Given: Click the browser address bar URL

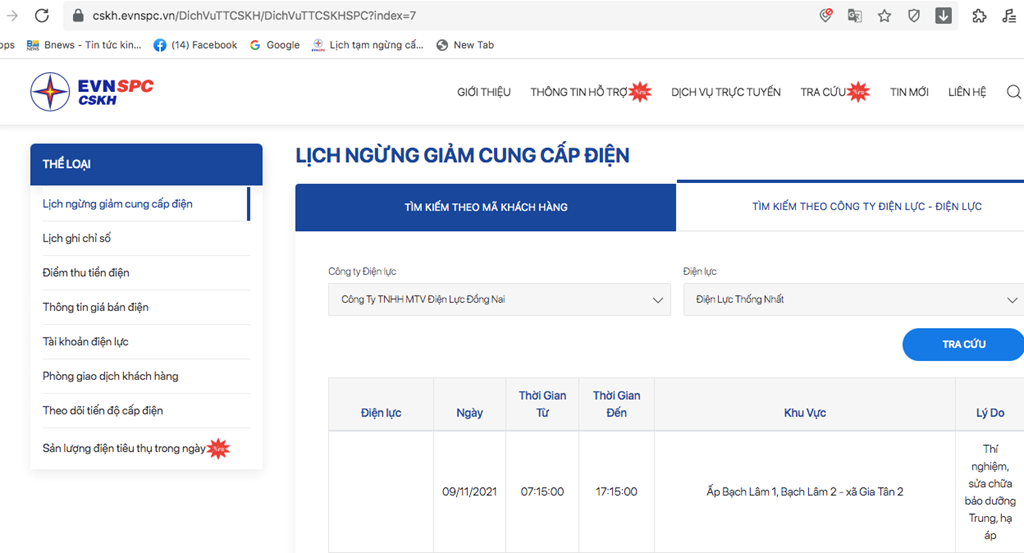Looking at the screenshot, I should point(254,16).
